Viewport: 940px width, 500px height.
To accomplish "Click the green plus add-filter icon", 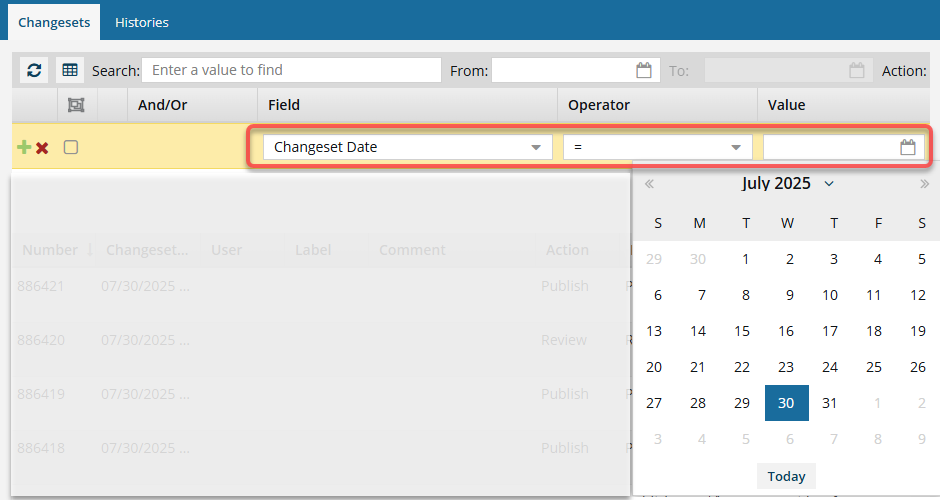I will [x=24, y=147].
